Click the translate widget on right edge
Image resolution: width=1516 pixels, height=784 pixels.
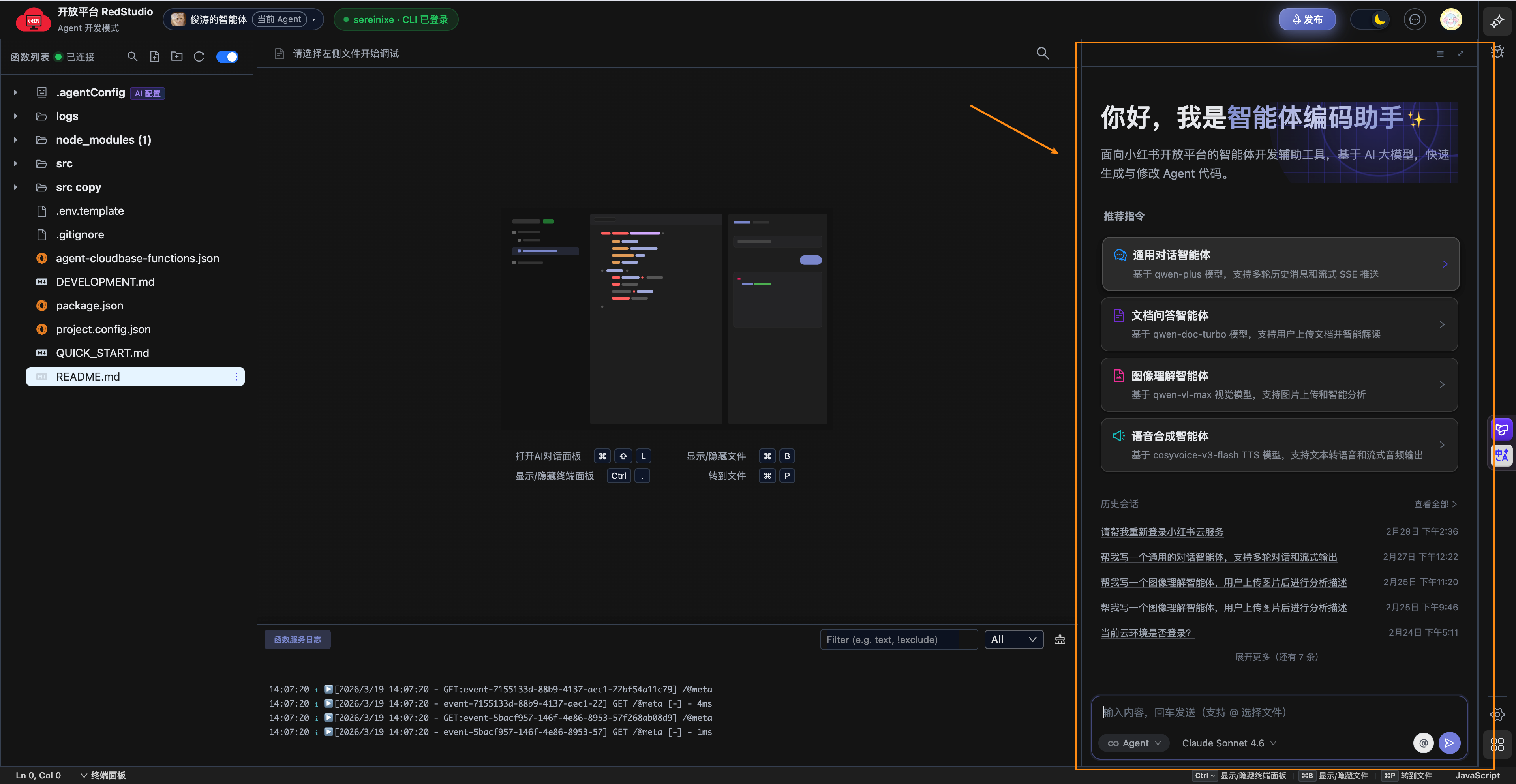click(x=1503, y=455)
